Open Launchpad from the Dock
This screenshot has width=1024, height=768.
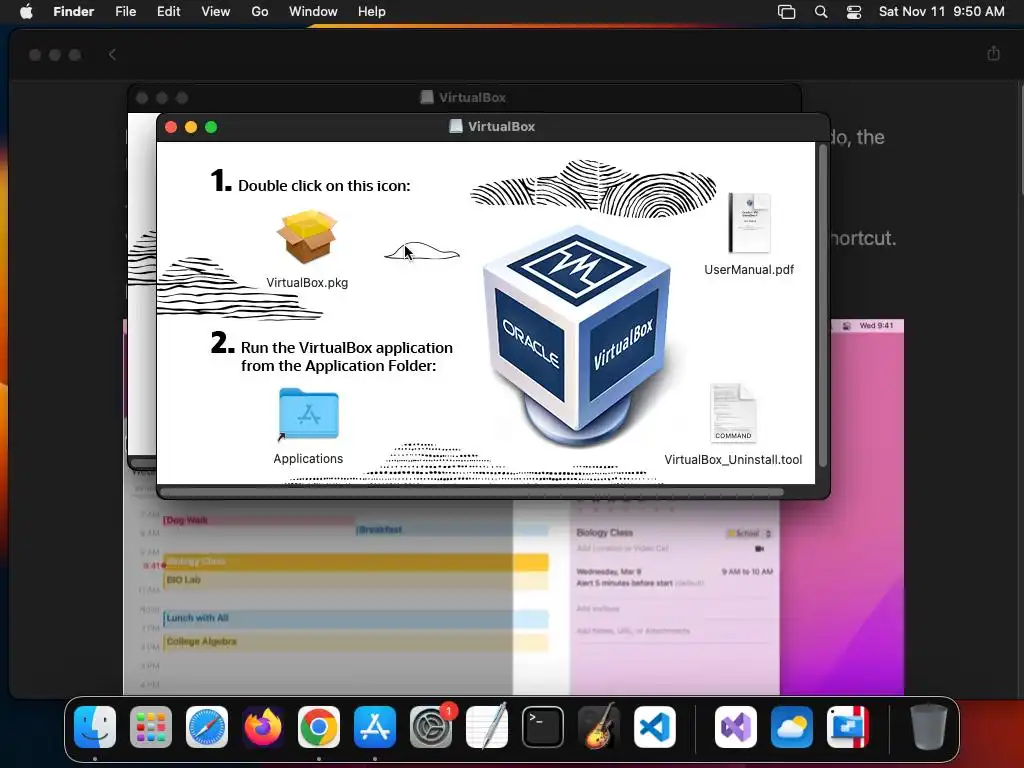[x=151, y=727]
